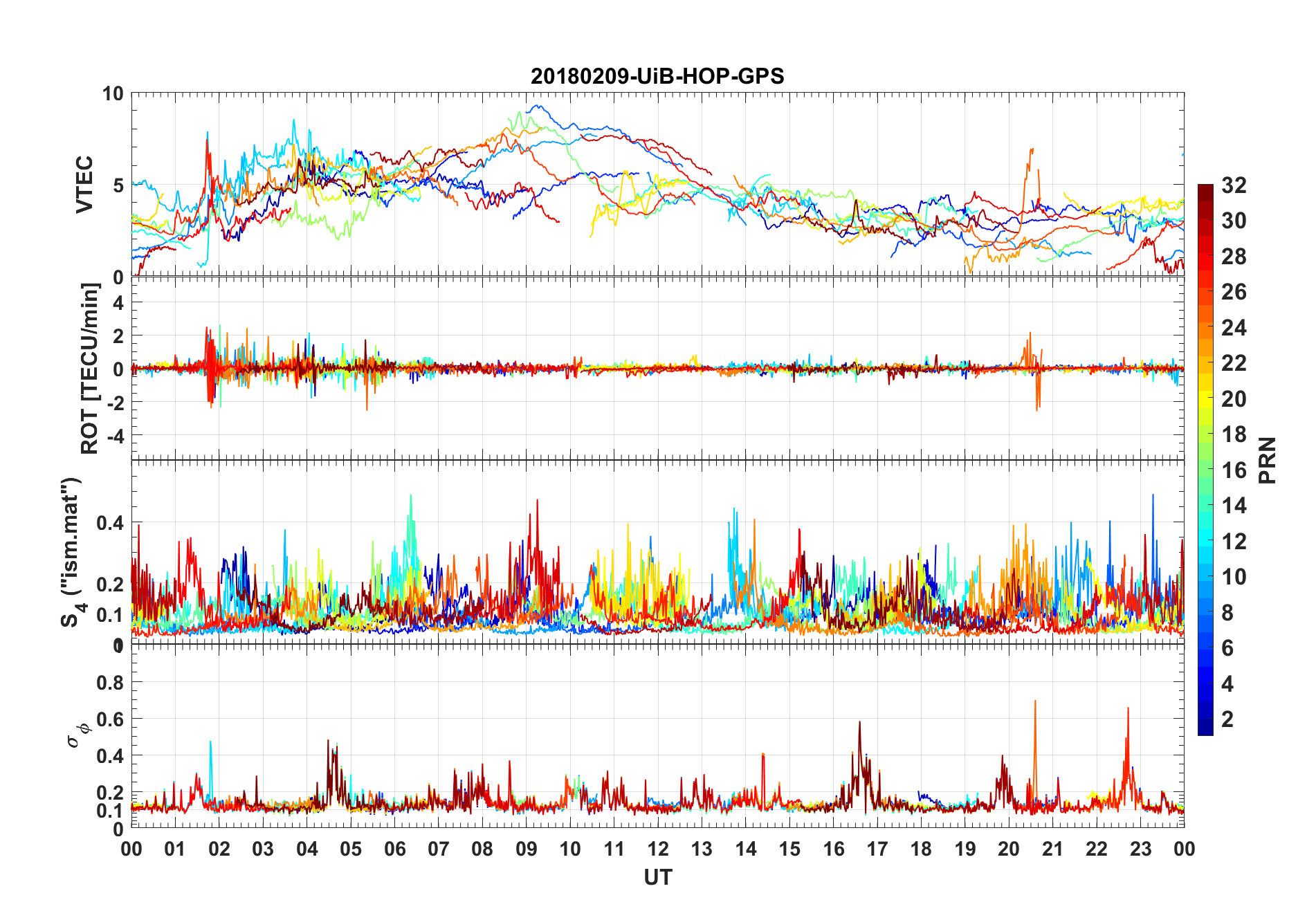The width and height of the screenshot is (1316, 920).
Task: Click x-axis hour tick 01
Action: (175, 849)
